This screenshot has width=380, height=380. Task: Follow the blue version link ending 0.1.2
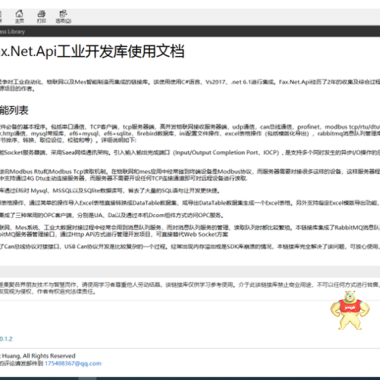point(6,339)
